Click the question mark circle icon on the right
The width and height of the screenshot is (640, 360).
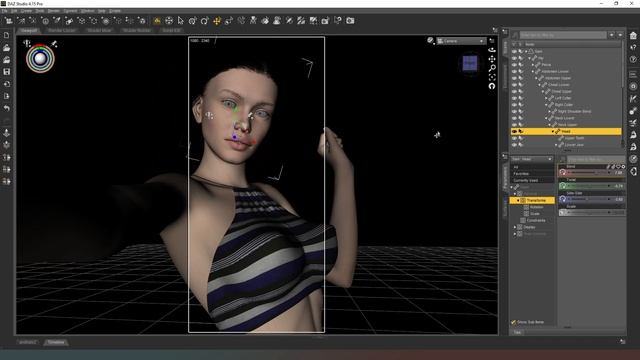[633, 60]
